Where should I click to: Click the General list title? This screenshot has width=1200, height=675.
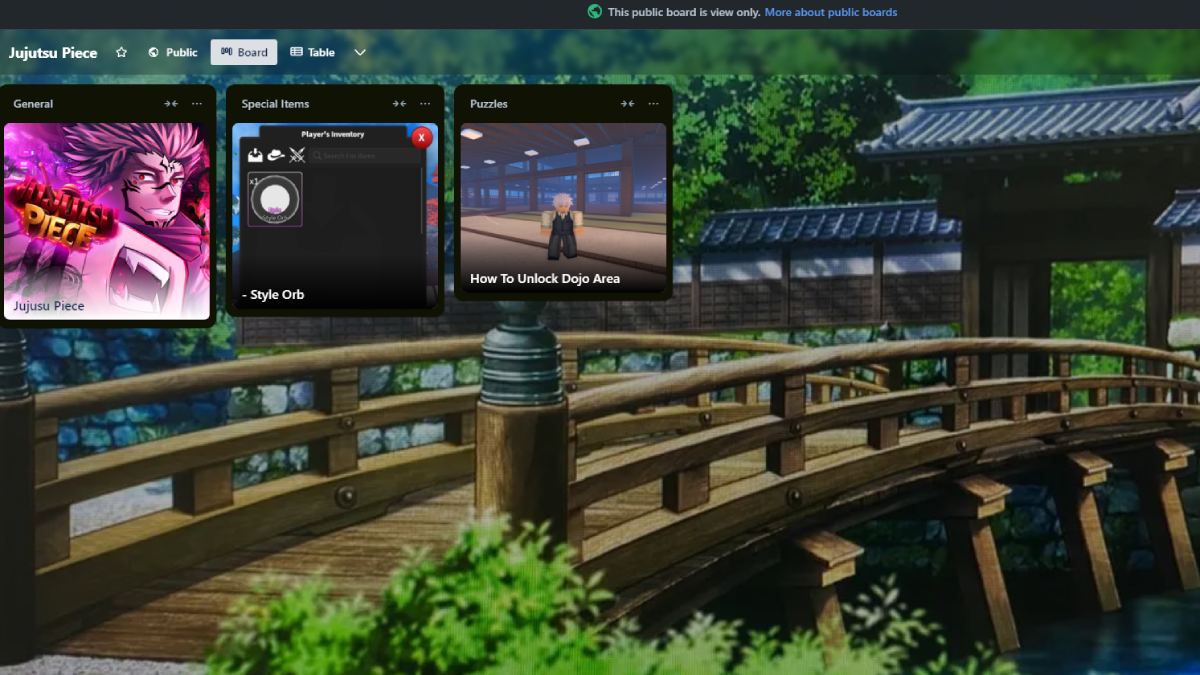[33, 104]
